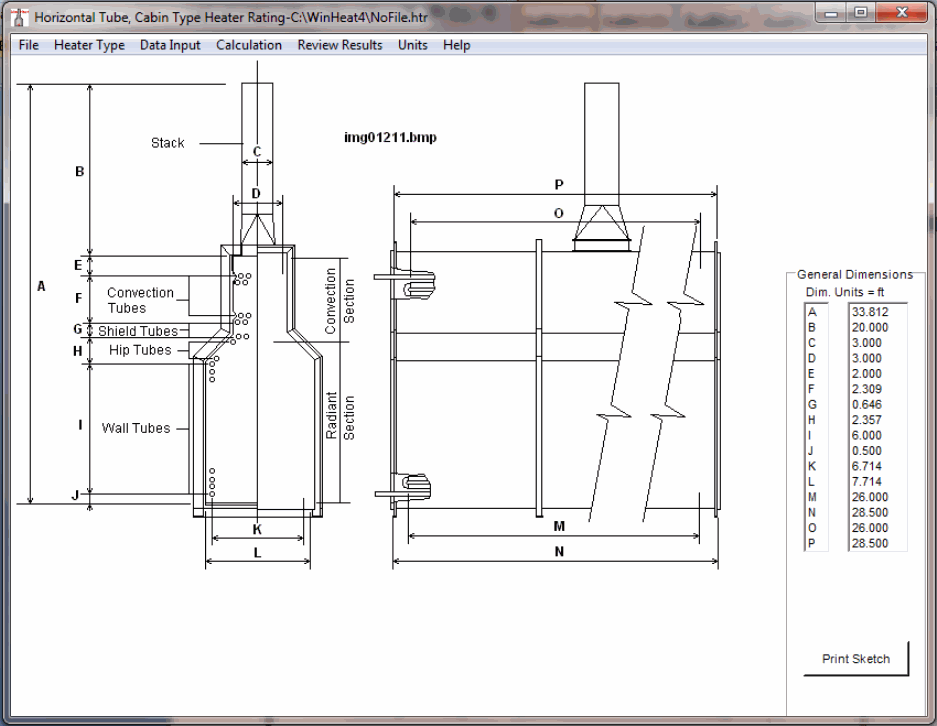Open the Heater Type menu
This screenshot has height=726, width=937.
(89, 45)
